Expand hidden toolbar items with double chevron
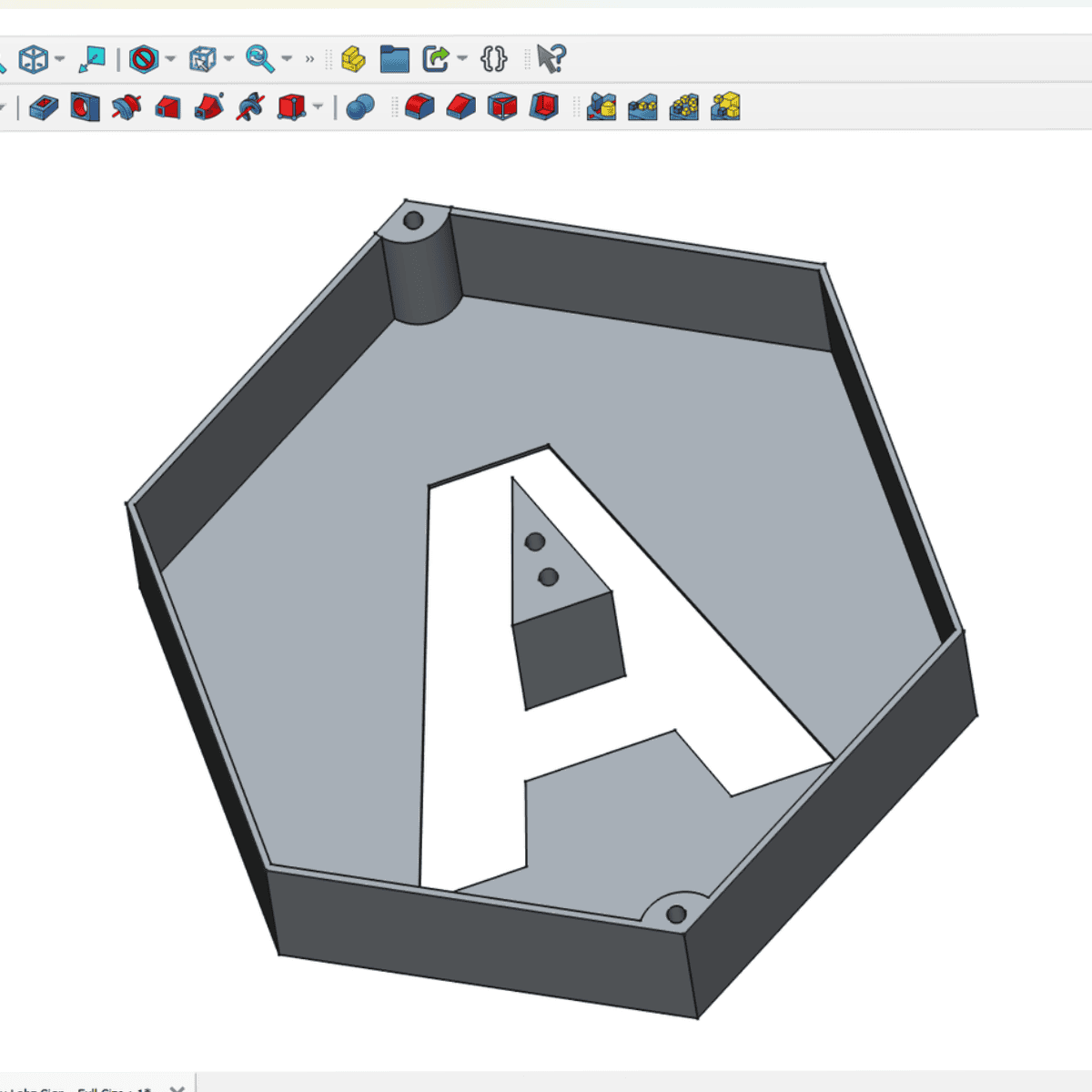This screenshot has height=1092, width=1092. 309,59
